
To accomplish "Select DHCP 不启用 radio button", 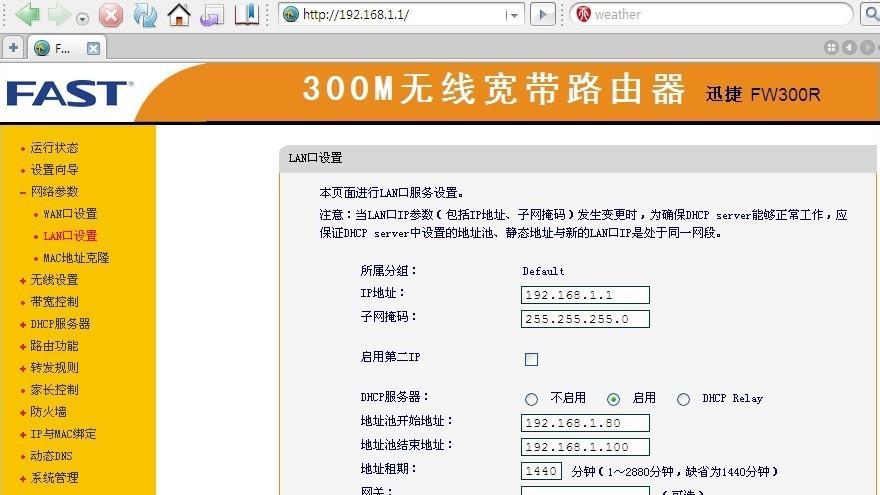I will pyautogui.click(x=531, y=399).
